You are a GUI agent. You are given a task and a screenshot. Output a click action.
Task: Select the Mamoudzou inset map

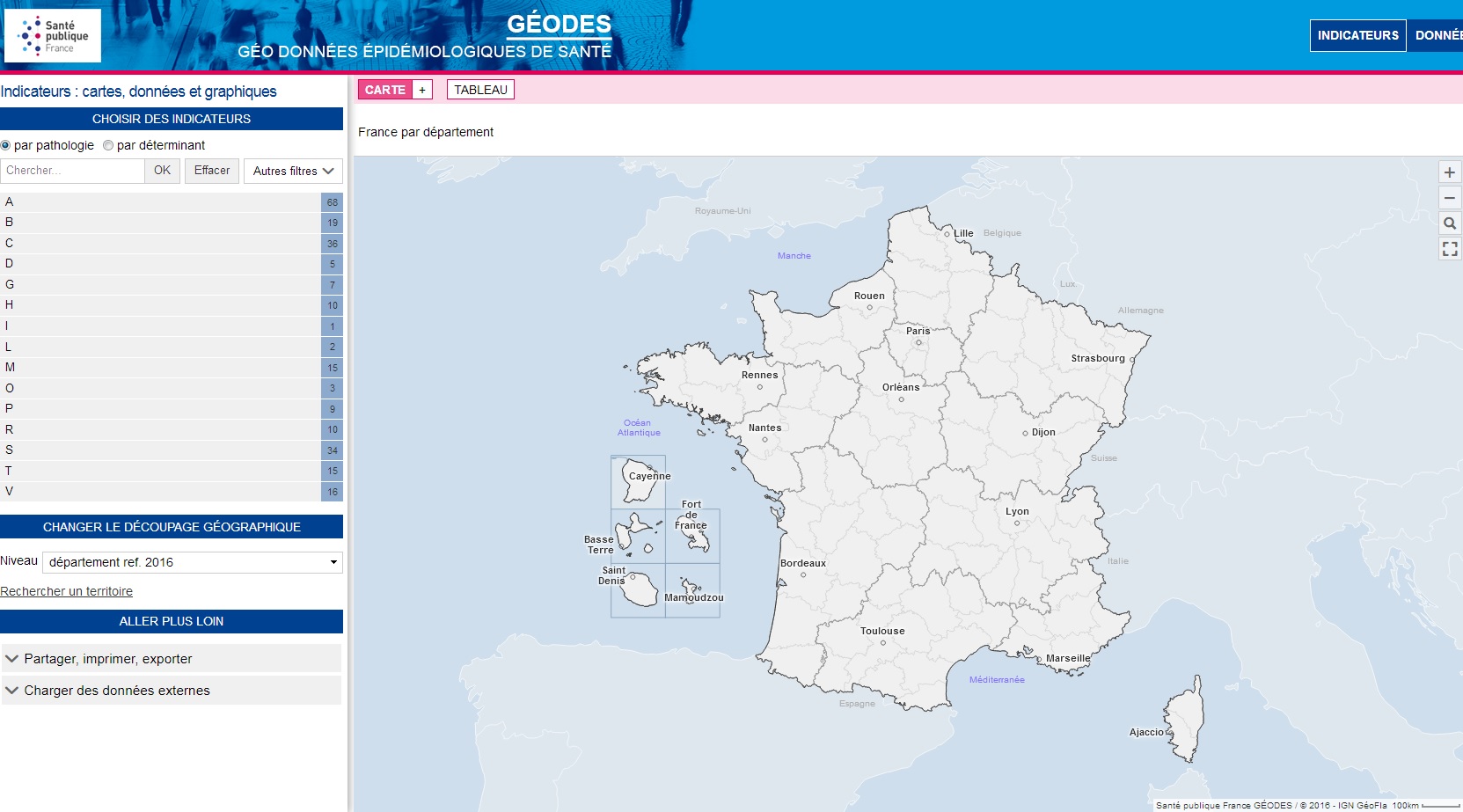coord(693,590)
